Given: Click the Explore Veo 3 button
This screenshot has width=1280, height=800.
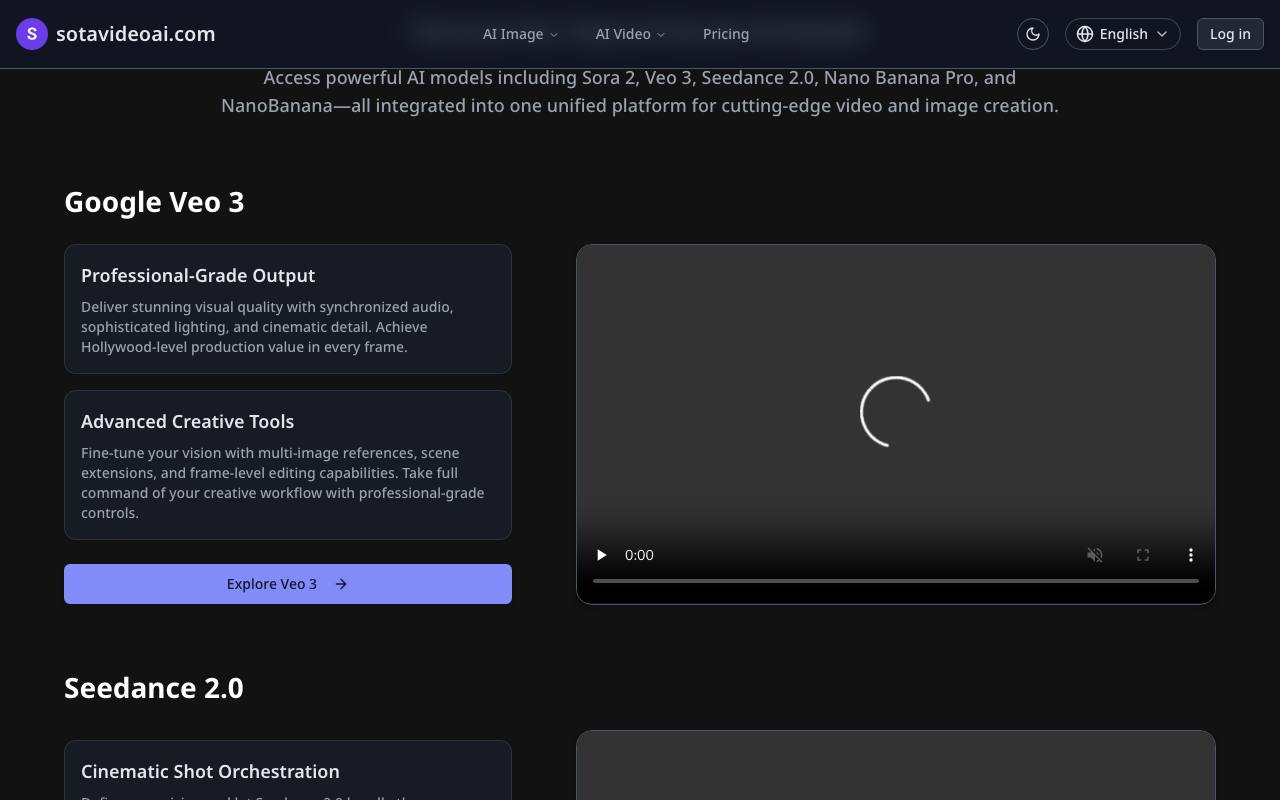Looking at the screenshot, I should pos(288,584).
